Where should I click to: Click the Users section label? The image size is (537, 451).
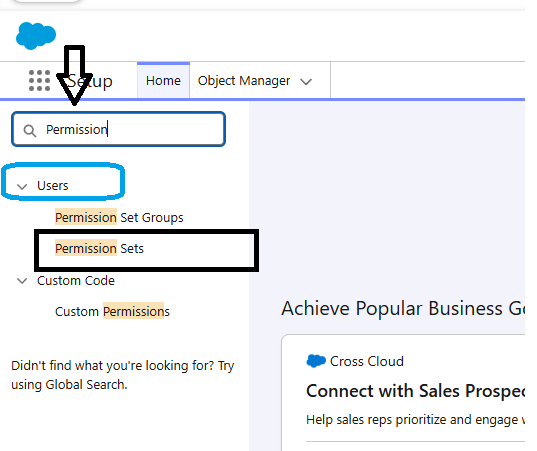pos(53,186)
